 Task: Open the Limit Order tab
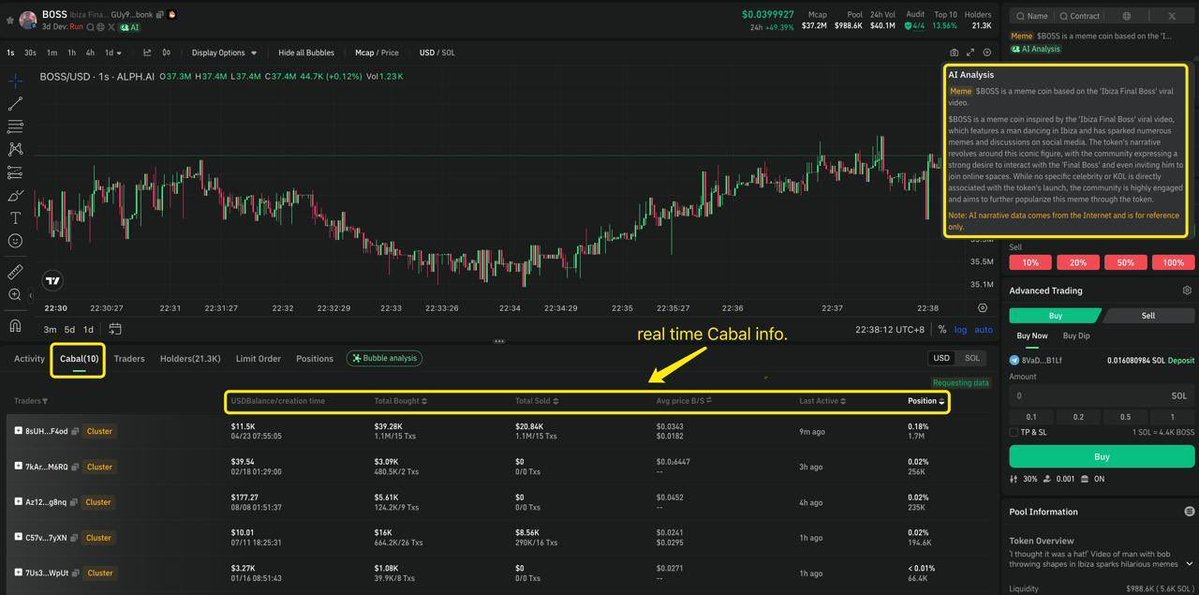pos(258,359)
